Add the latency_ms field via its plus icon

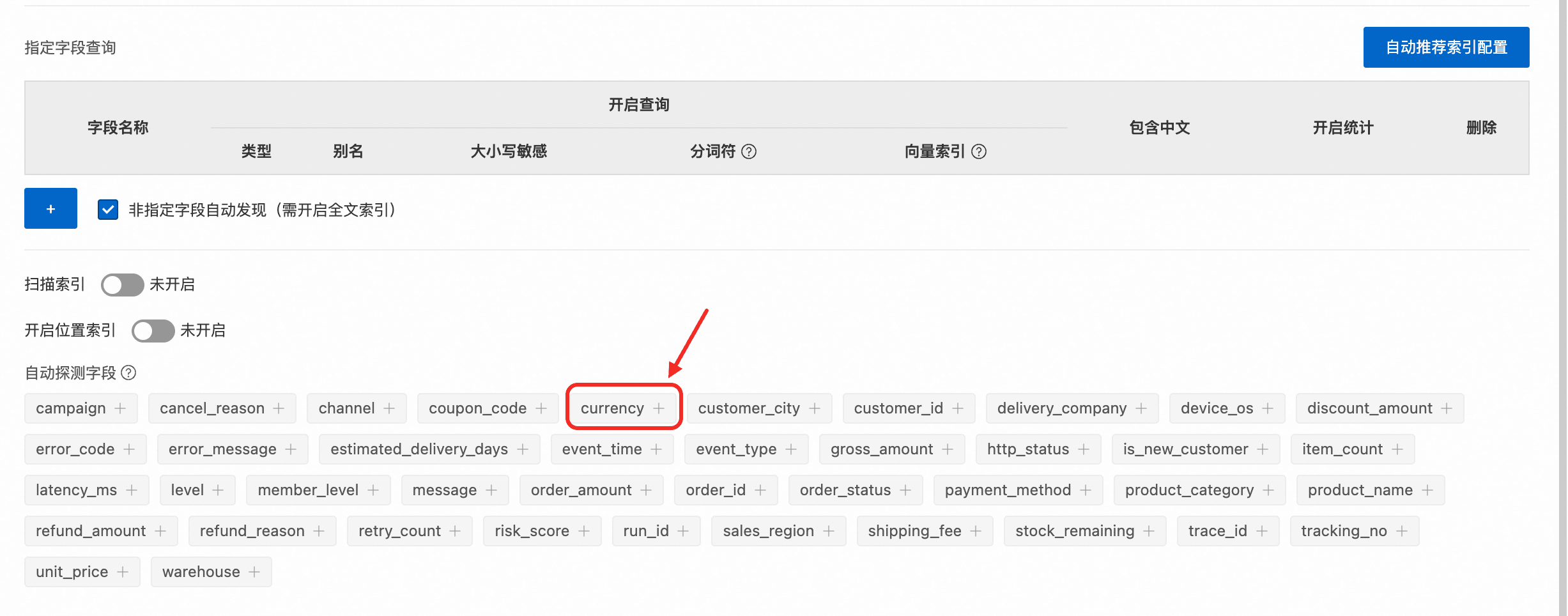132,490
